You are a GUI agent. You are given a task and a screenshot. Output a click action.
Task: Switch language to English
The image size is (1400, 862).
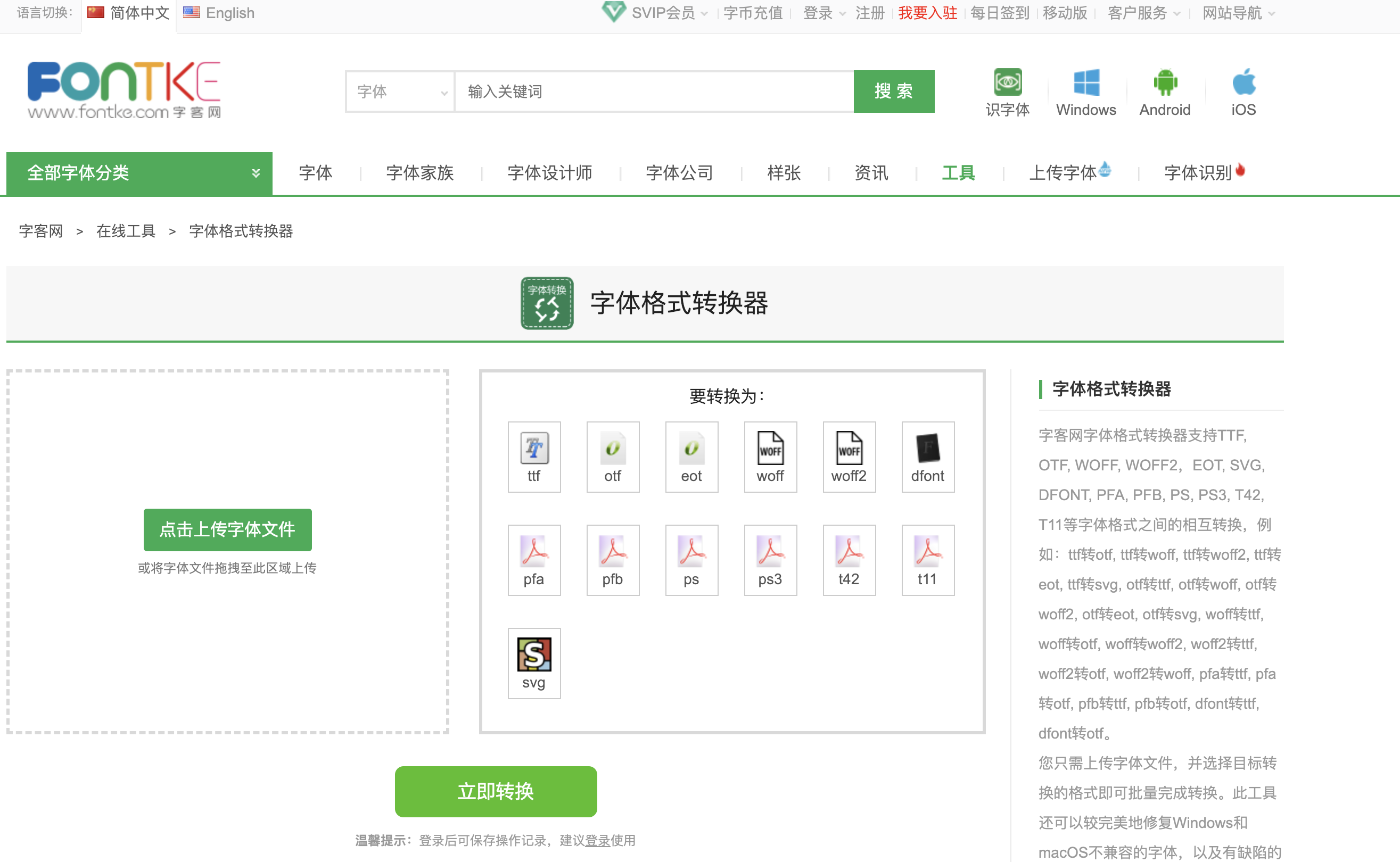(219, 13)
